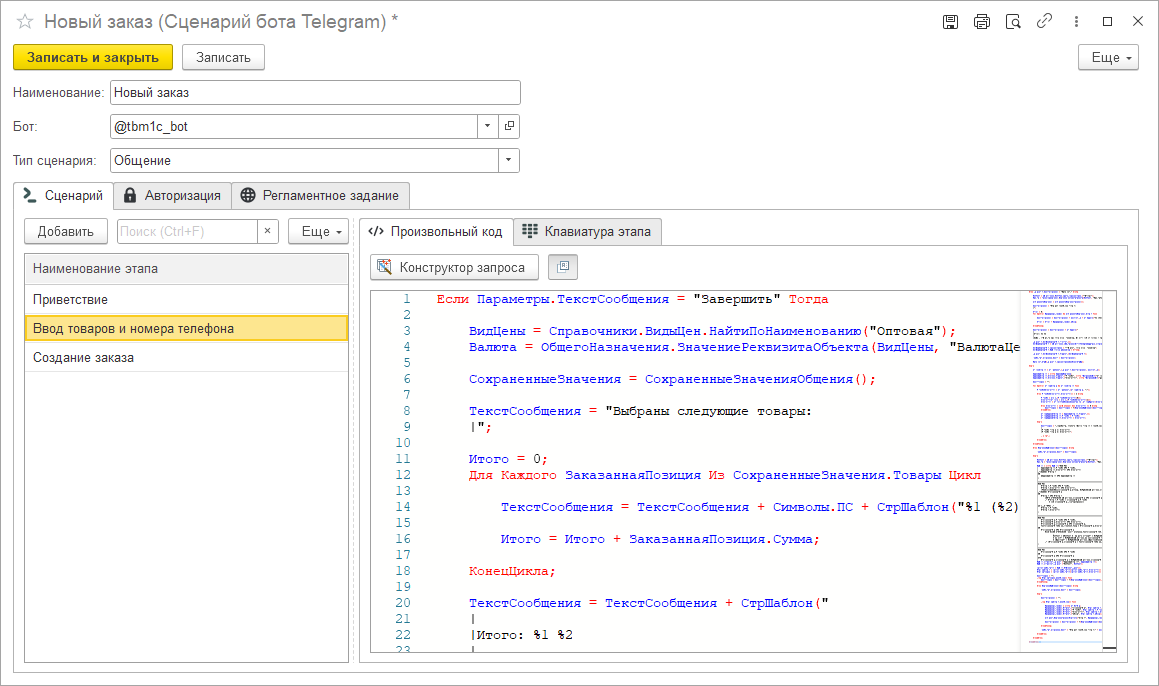The width and height of the screenshot is (1159, 686).
Task: Switch to the Регламентное задание tab
Action: (320, 195)
